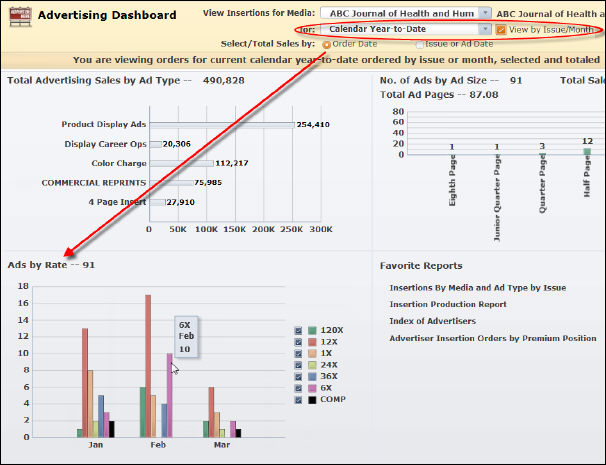Open the View Insertions for Media dropdown
The image size is (606, 465).
pos(485,14)
